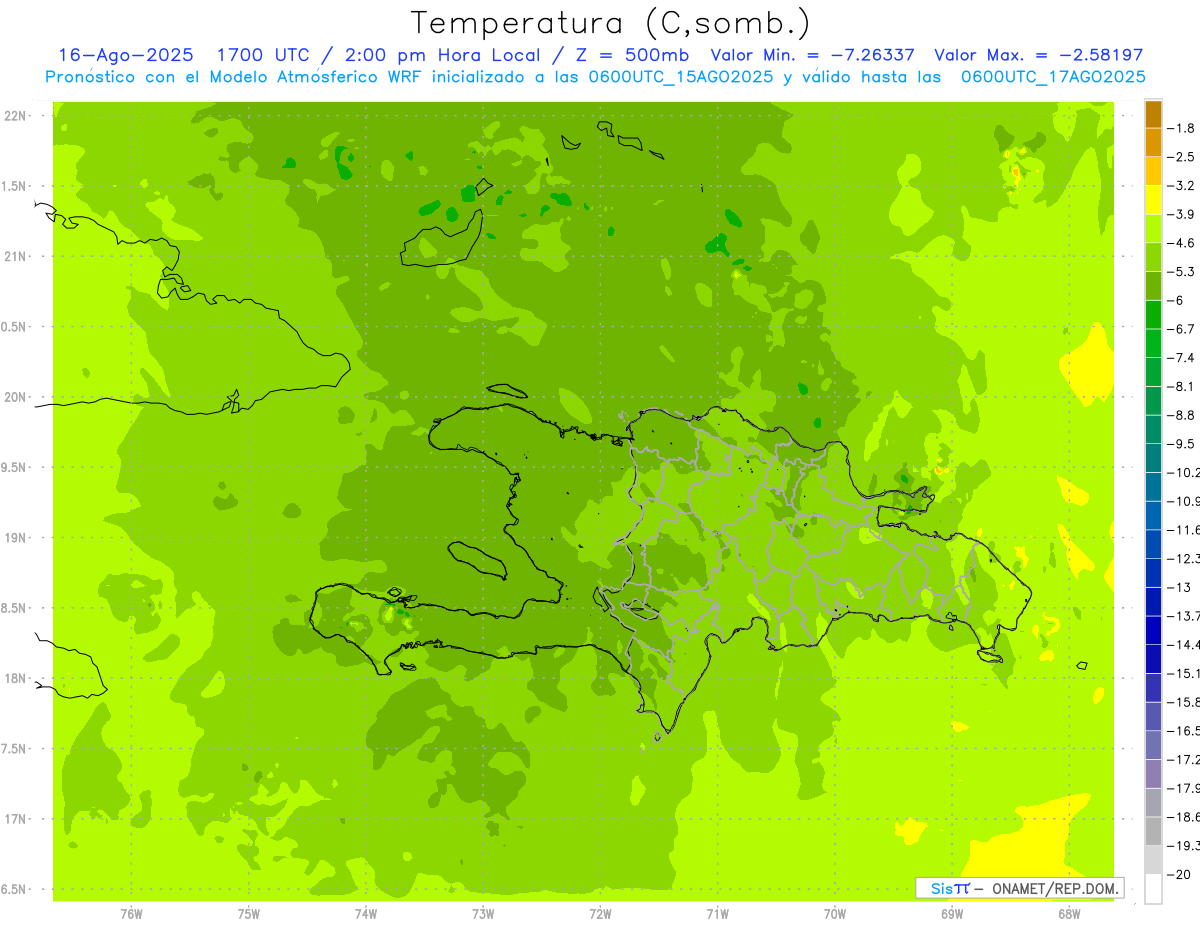1200x927 pixels.
Task: Click the "Valor Min. = -7.26337" value
Action: (x=813, y=55)
